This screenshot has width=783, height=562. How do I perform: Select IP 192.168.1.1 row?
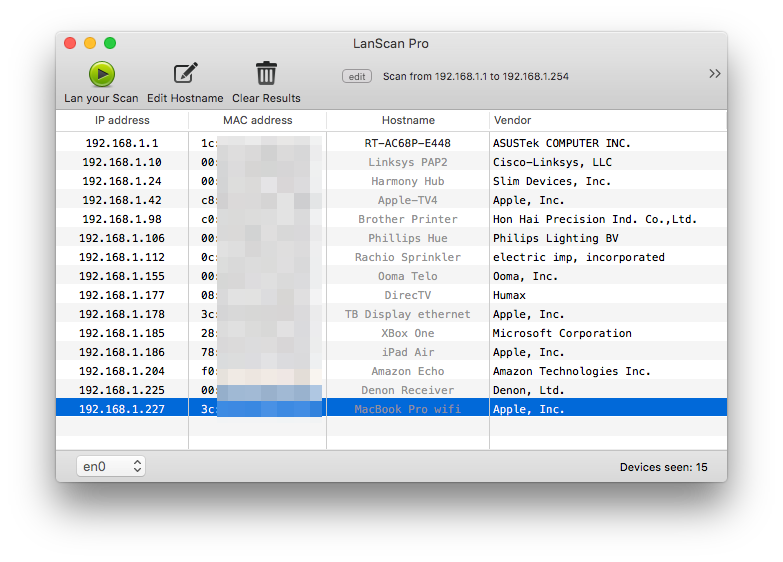tap(392, 143)
